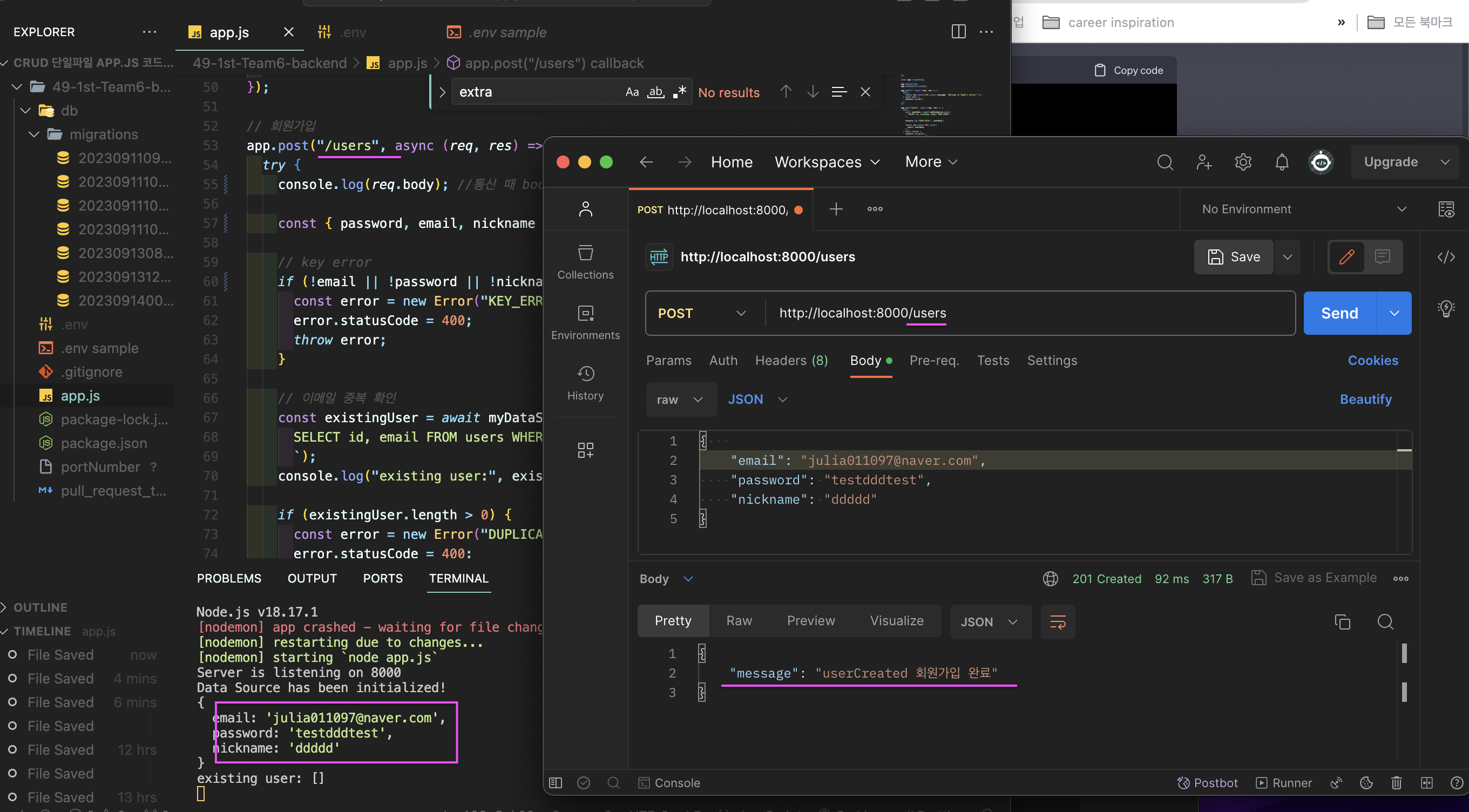Collapse the migrations folder in Explorer

click(34, 134)
